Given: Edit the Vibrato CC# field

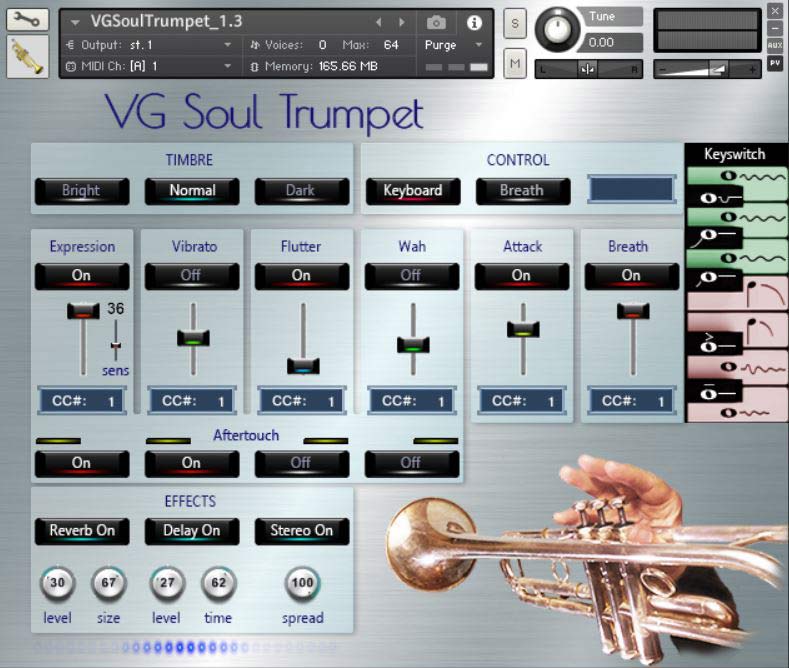Looking at the screenshot, I should click(192, 401).
